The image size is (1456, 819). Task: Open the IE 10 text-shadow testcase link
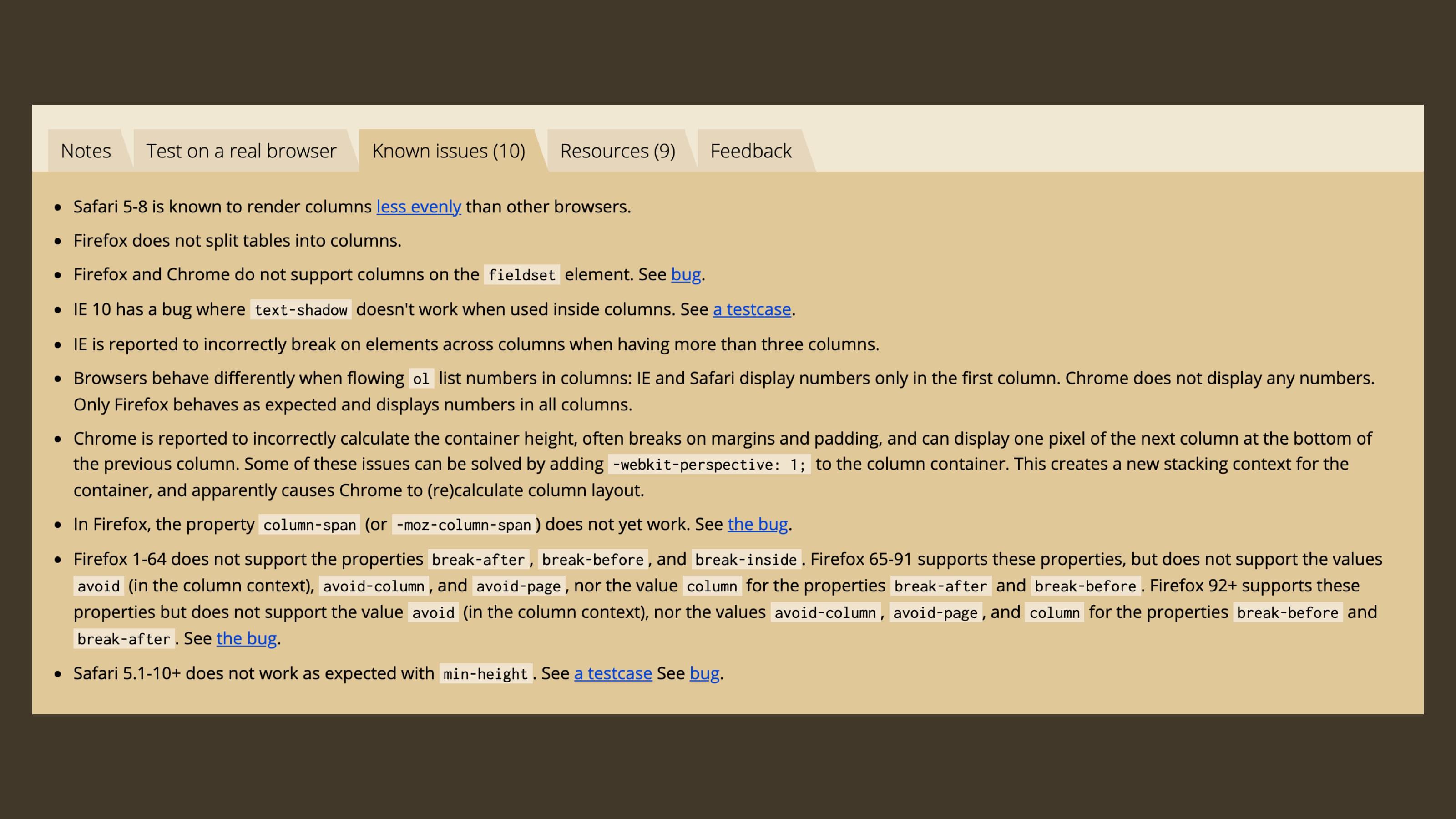[752, 310]
